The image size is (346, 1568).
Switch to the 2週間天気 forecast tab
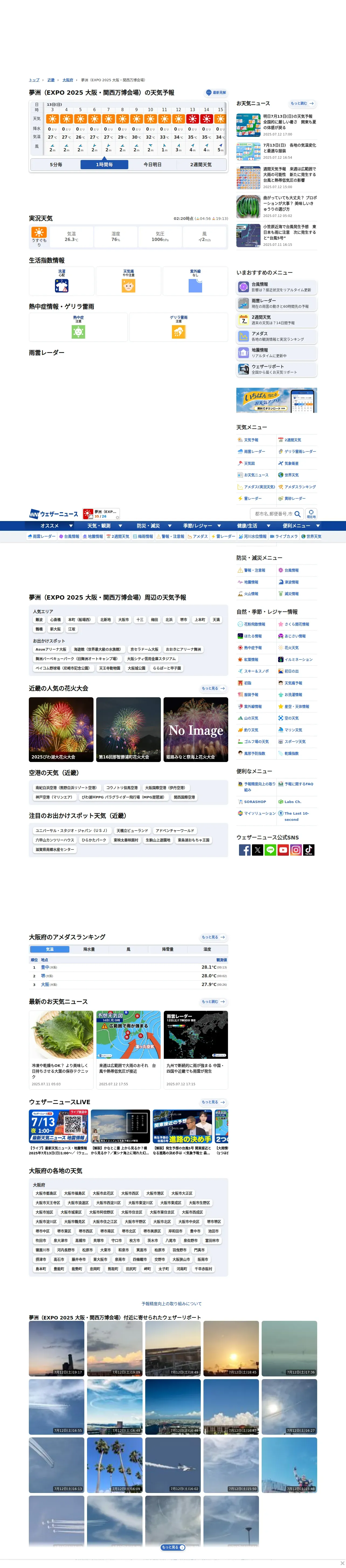click(x=201, y=164)
